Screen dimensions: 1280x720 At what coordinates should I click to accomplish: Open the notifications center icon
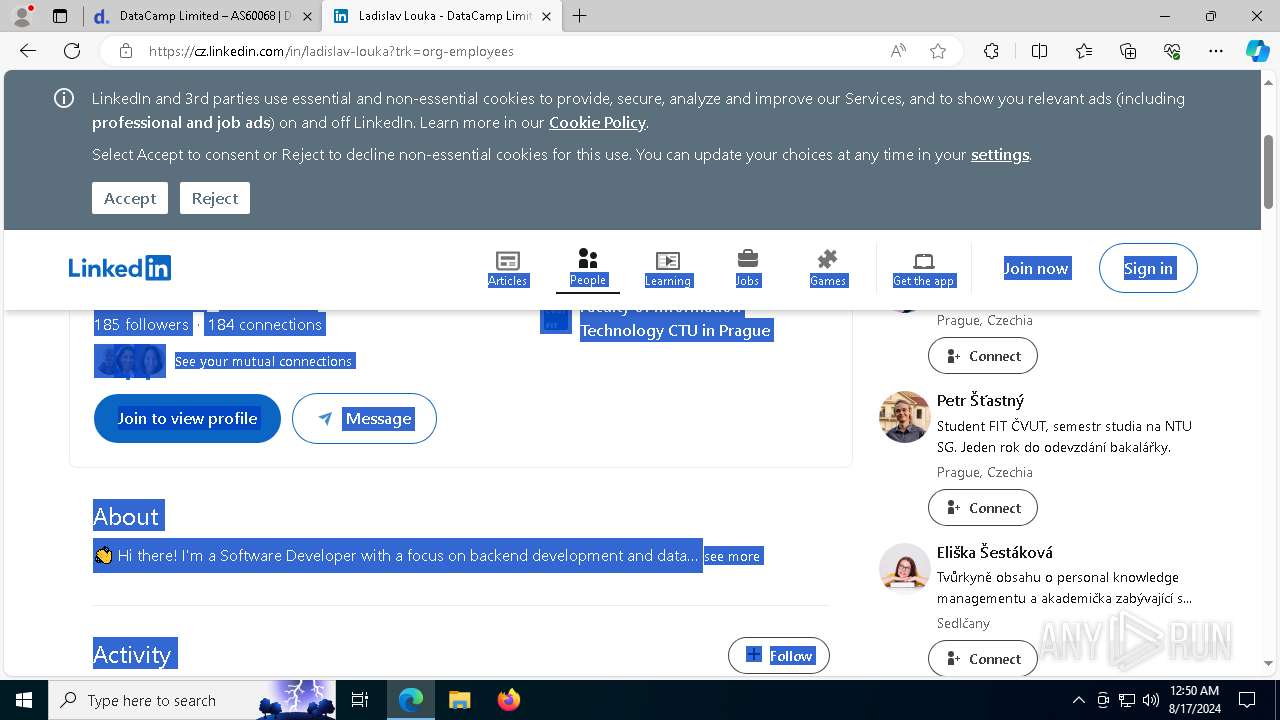click(x=1247, y=700)
